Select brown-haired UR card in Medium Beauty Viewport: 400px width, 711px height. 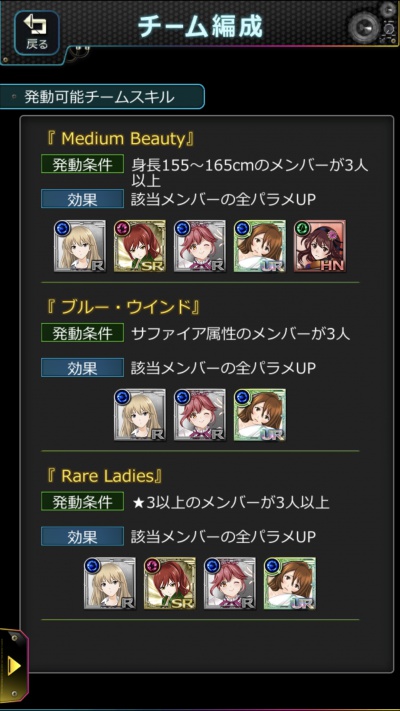[x=259, y=246]
